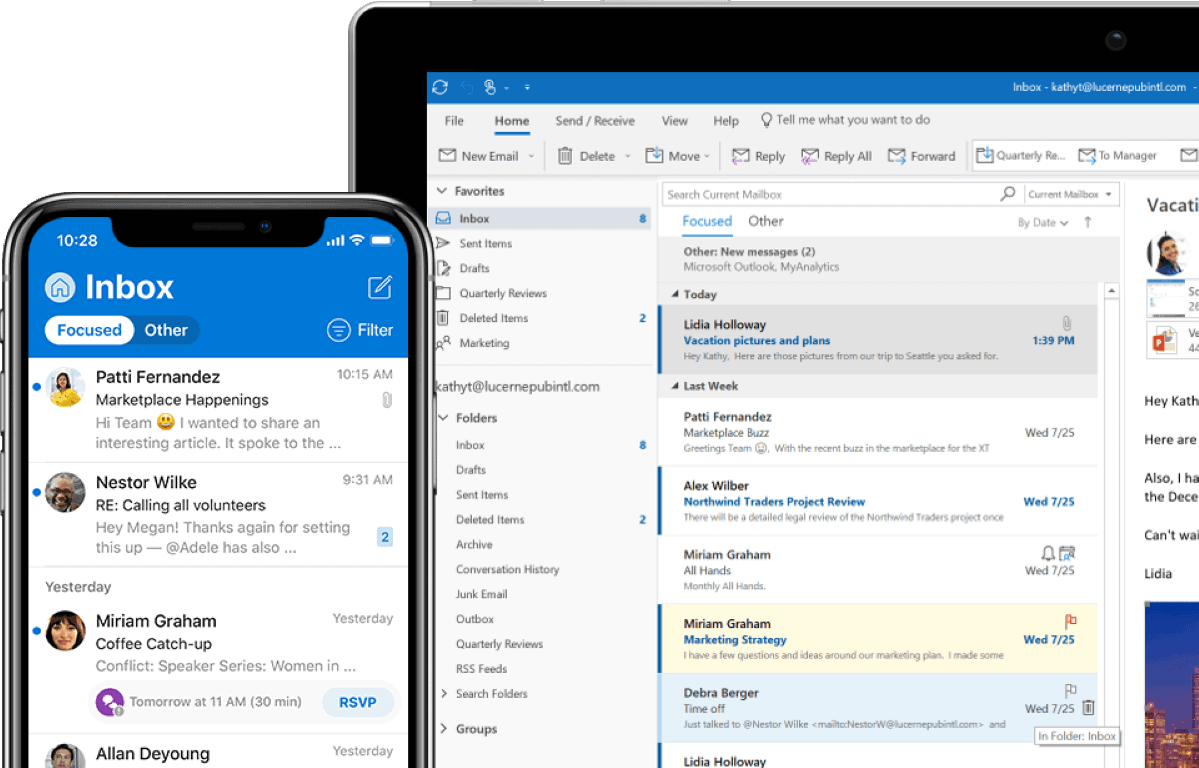Open the Archive folder
The width and height of the screenshot is (1199, 768).
(474, 544)
